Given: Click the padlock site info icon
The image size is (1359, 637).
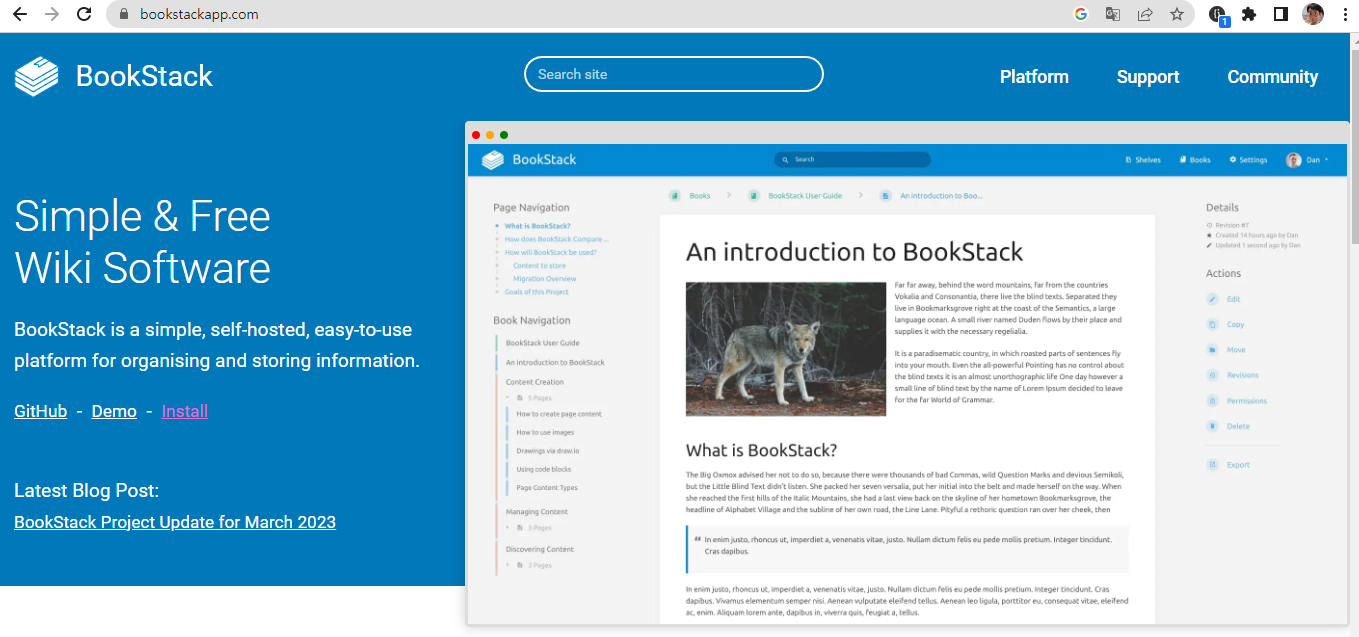Looking at the screenshot, I should tap(124, 14).
